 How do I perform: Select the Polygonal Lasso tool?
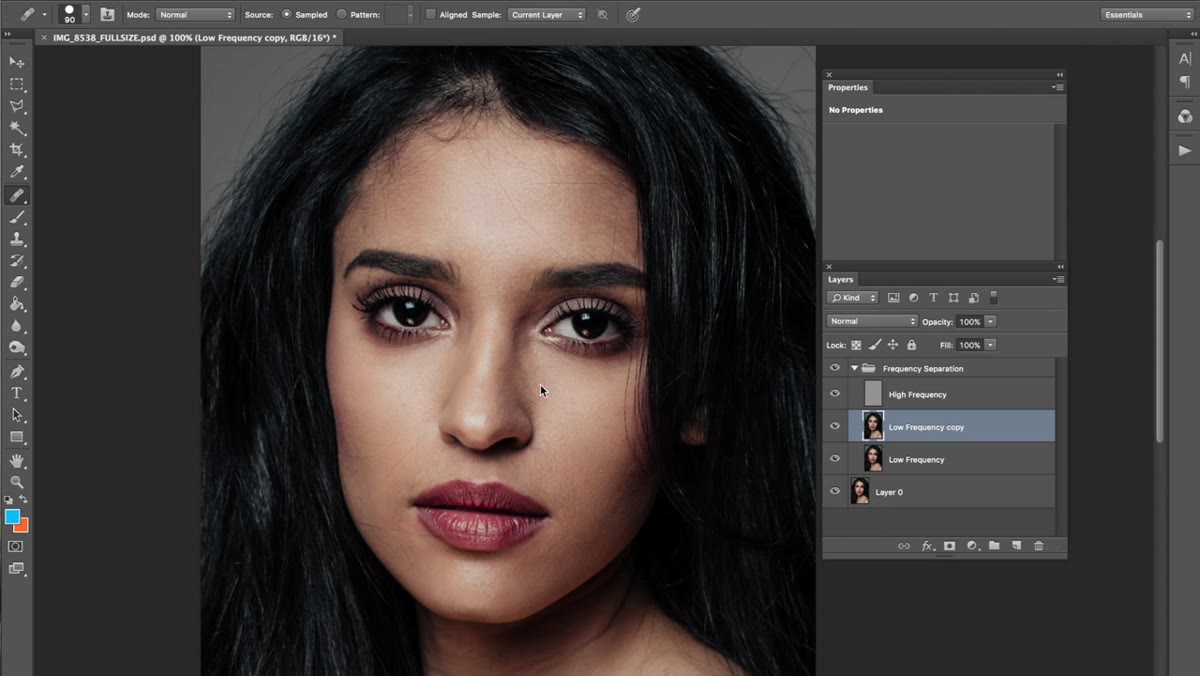click(17, 106)
